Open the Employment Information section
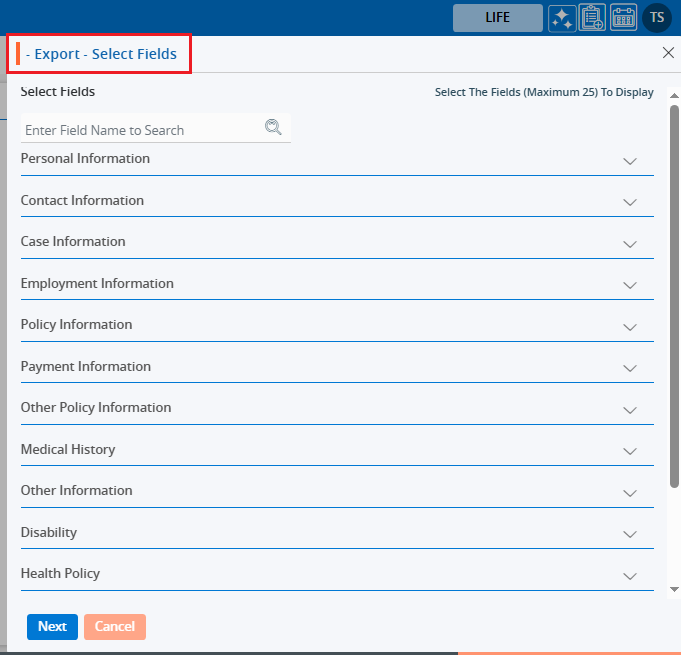Viewport: 681px width, 655px height. pyautogui.click(x=629, y=285)
